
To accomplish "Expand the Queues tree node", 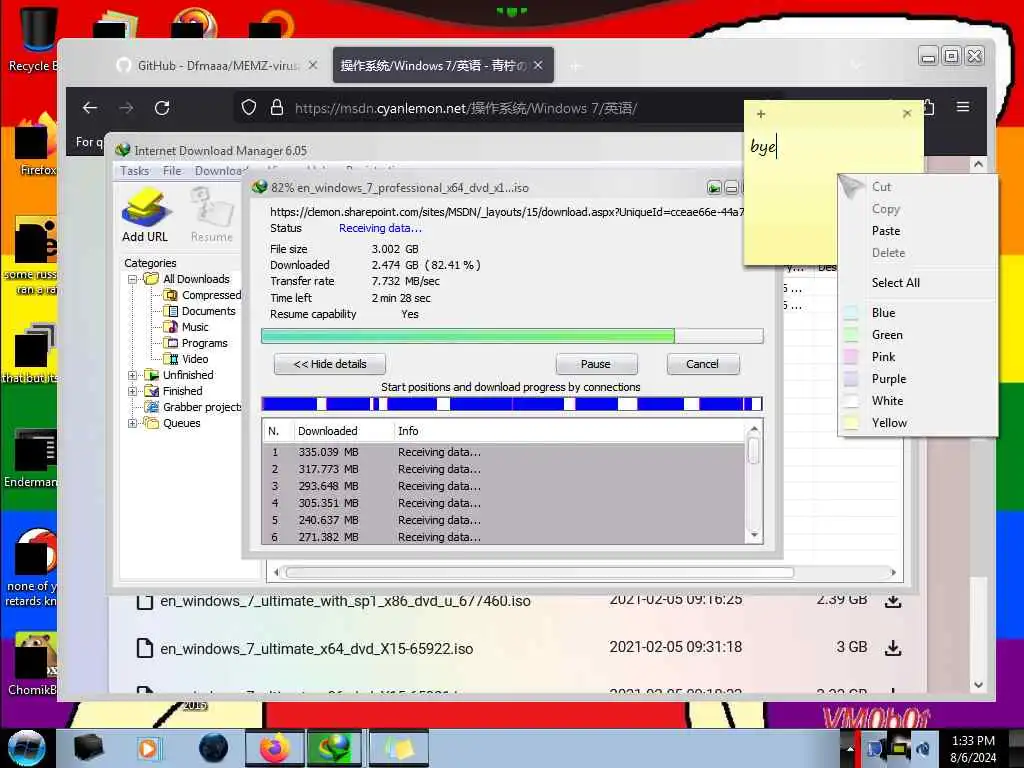I will point(133,423).
